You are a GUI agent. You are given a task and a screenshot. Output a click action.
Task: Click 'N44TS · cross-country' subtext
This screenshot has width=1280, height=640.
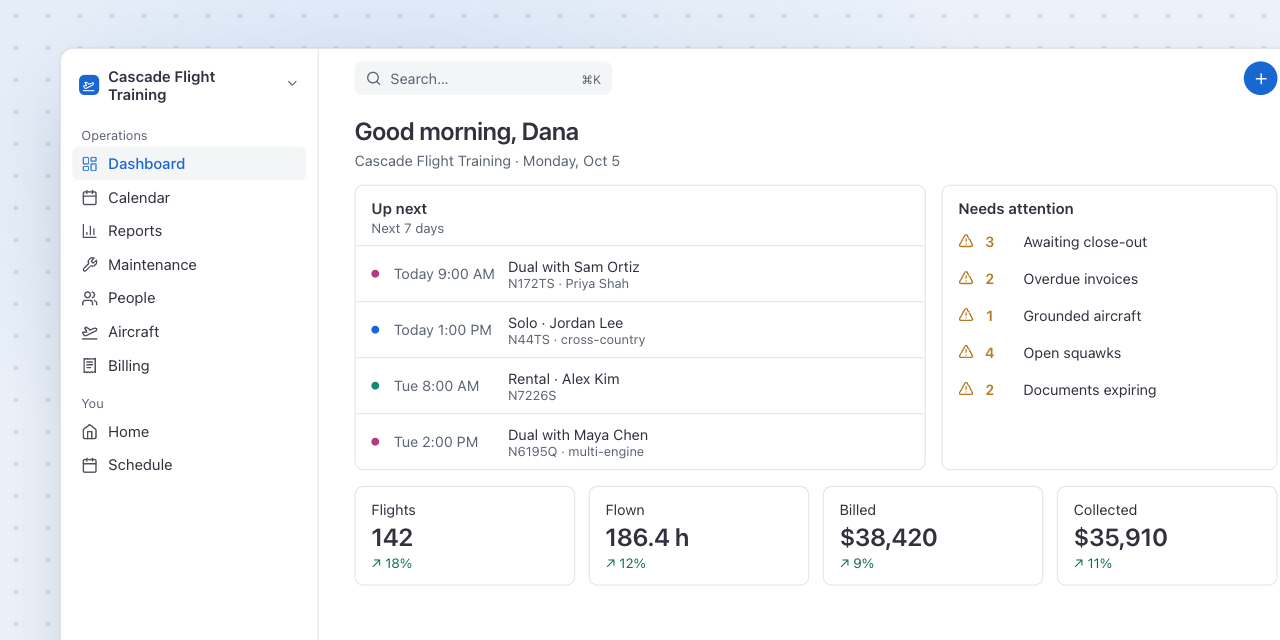pyautogui.click(x=577, y=340)
